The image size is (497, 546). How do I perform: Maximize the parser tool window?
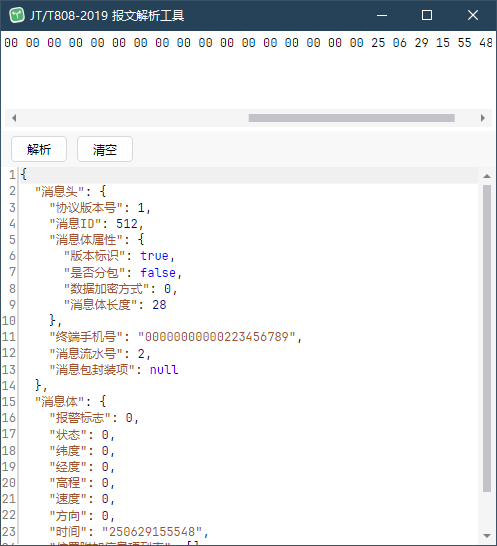[427, 15]
